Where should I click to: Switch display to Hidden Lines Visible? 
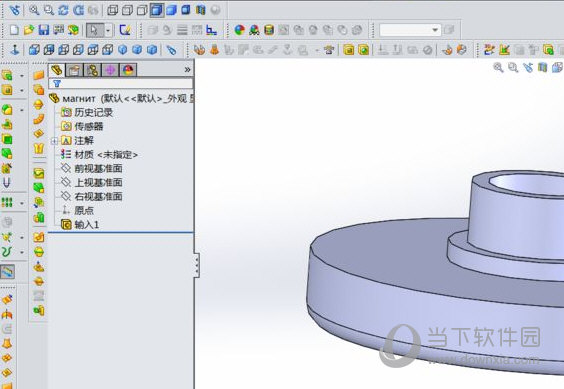[127, 10]
